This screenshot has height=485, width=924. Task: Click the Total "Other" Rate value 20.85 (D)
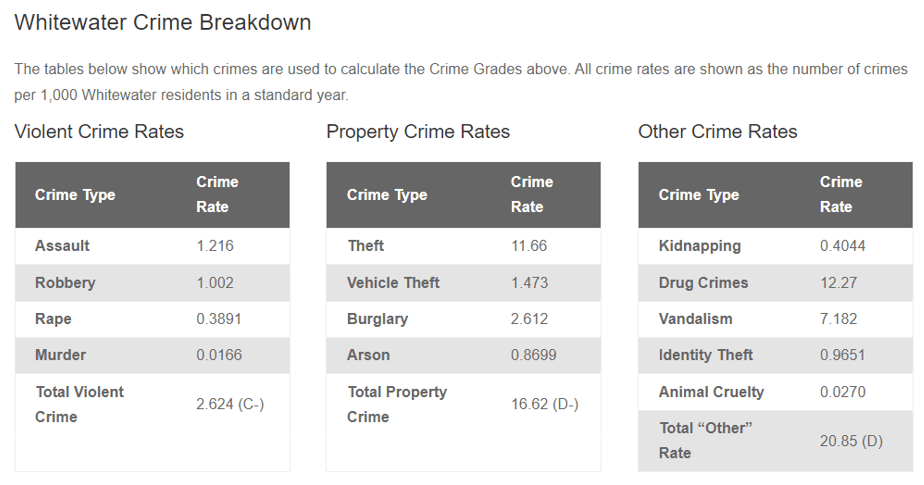coord(851,441)
